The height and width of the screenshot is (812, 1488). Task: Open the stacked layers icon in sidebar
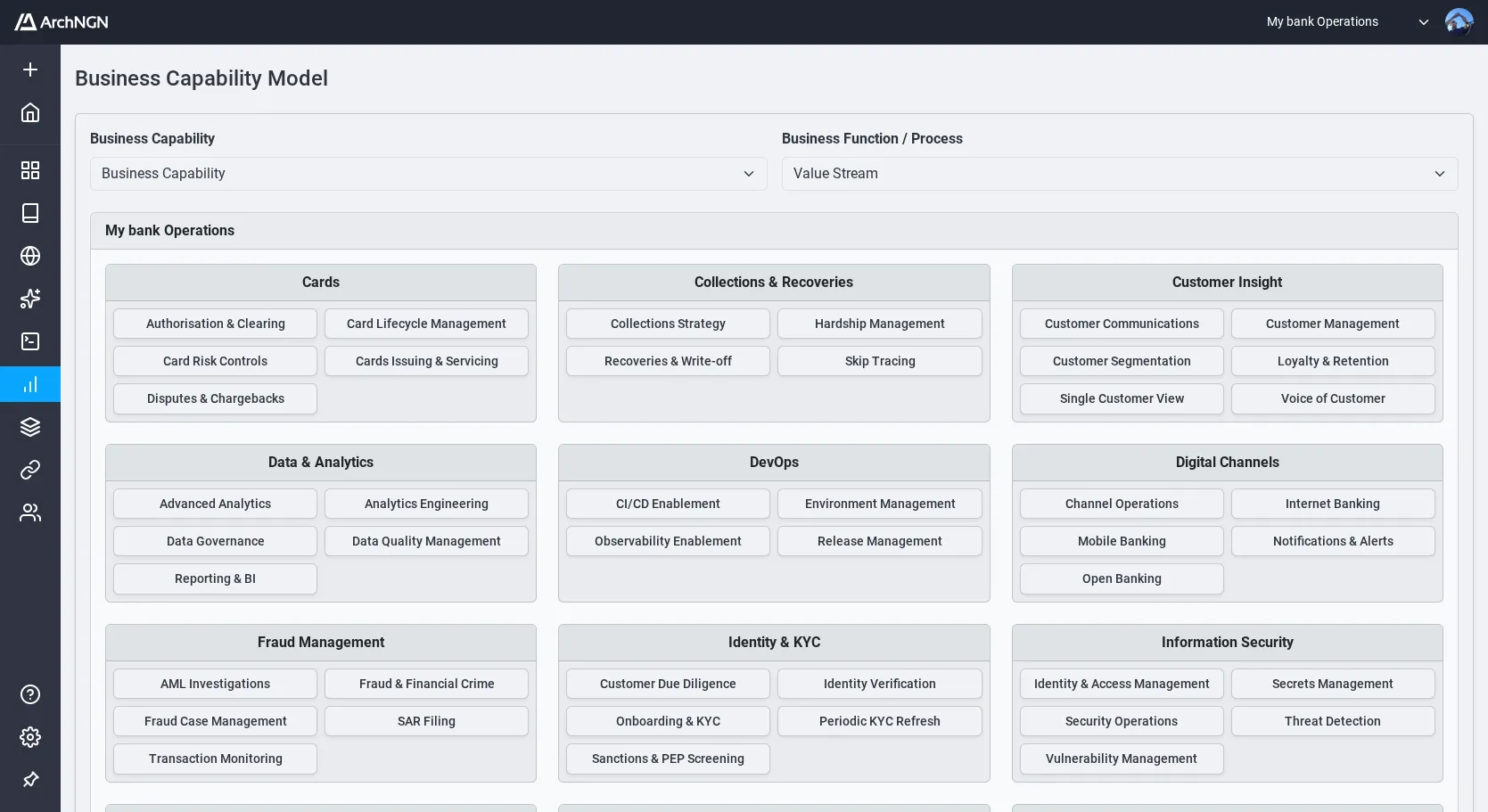(x=30, y=427)
